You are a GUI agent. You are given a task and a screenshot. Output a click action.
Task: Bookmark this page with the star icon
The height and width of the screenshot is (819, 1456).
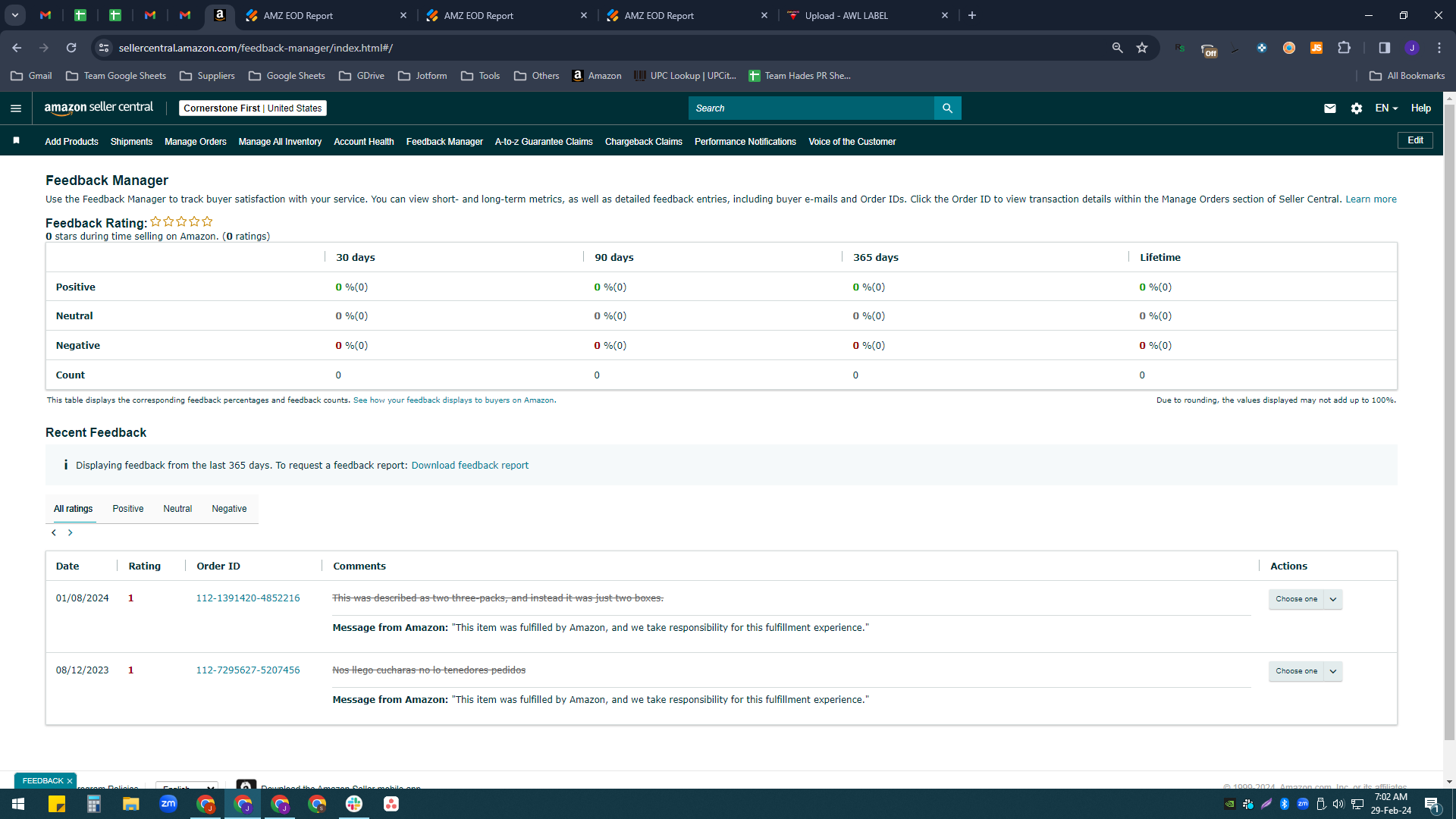coord(1142,48)
